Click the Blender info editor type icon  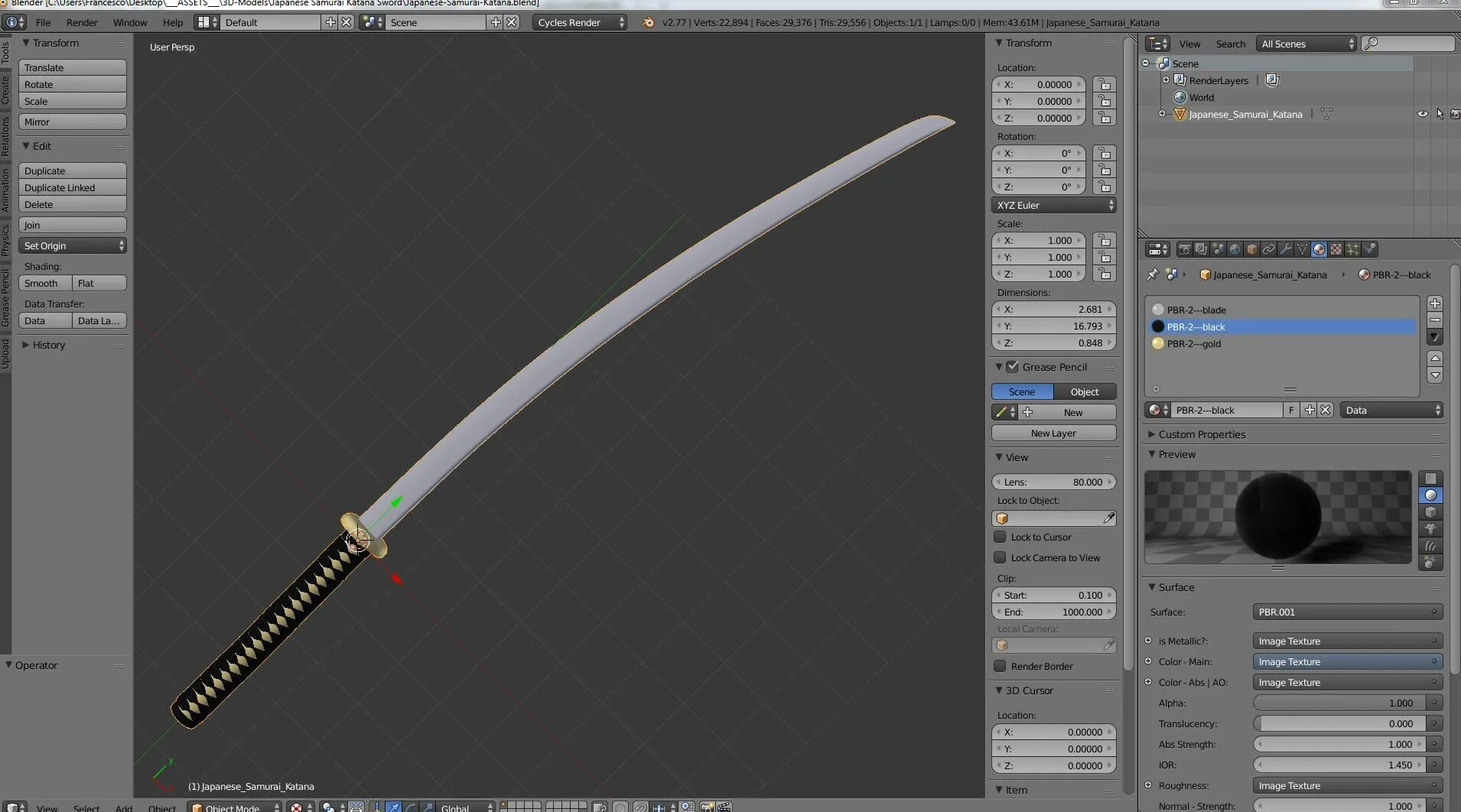pos(14,22)
